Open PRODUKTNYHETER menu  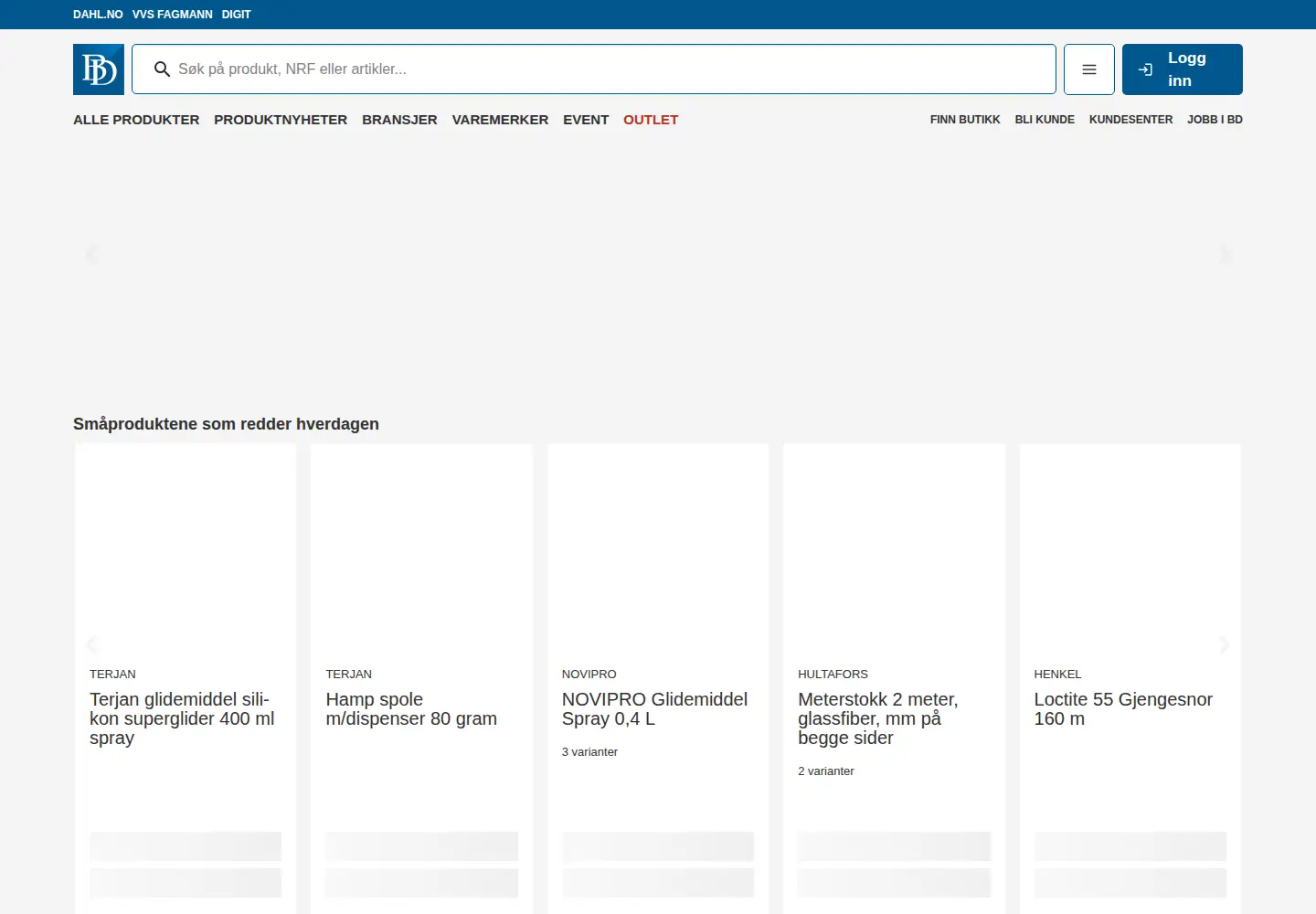point(281,120)
